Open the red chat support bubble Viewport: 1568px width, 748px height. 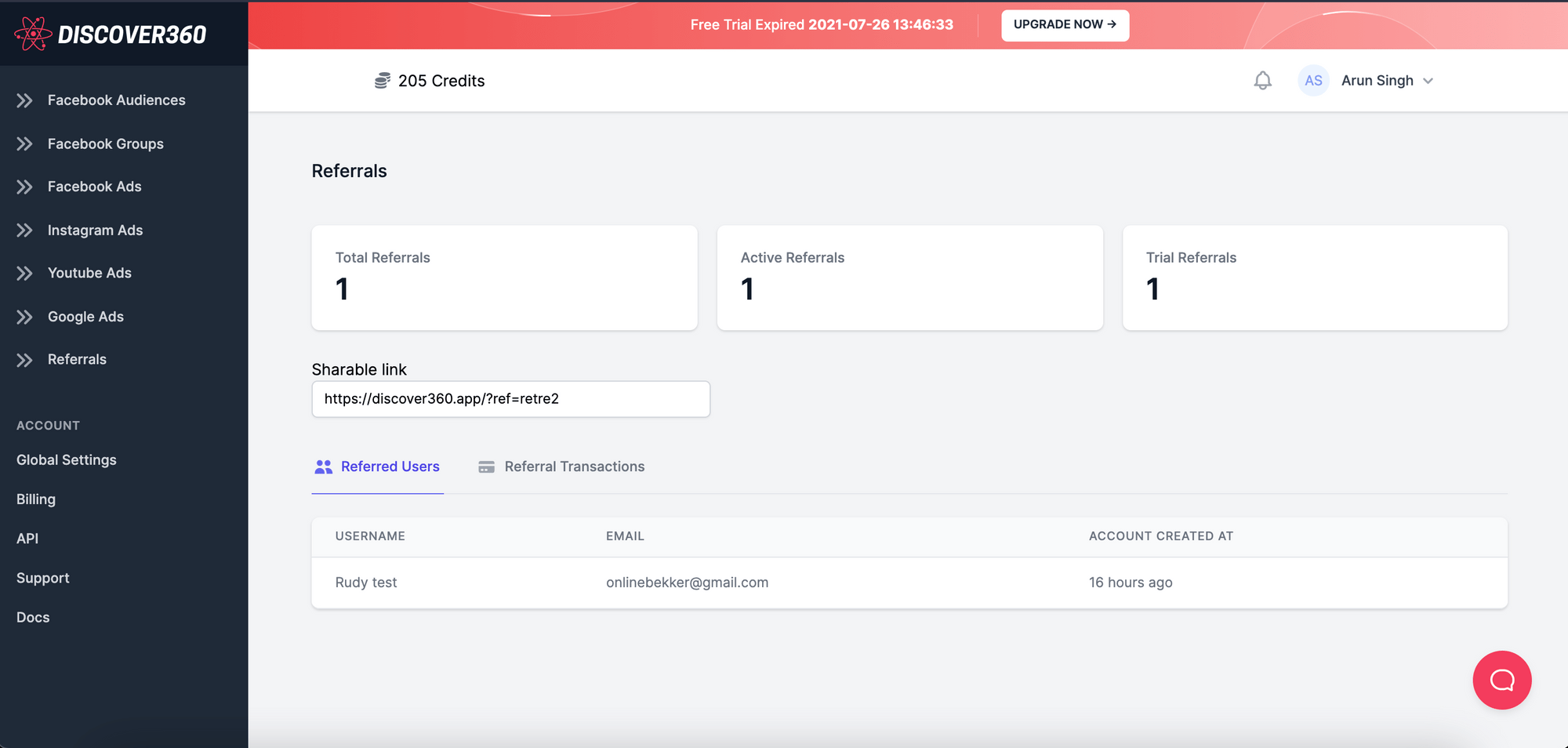1501,680
